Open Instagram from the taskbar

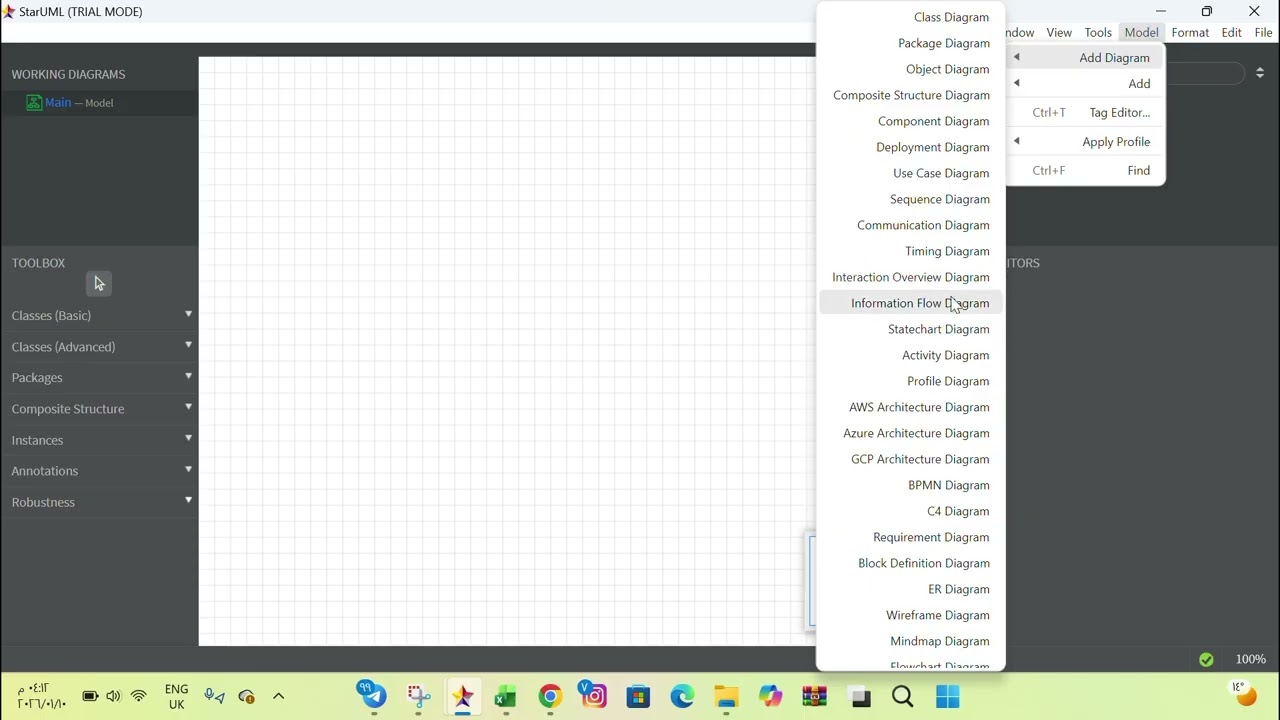click(x=594, y=696)
